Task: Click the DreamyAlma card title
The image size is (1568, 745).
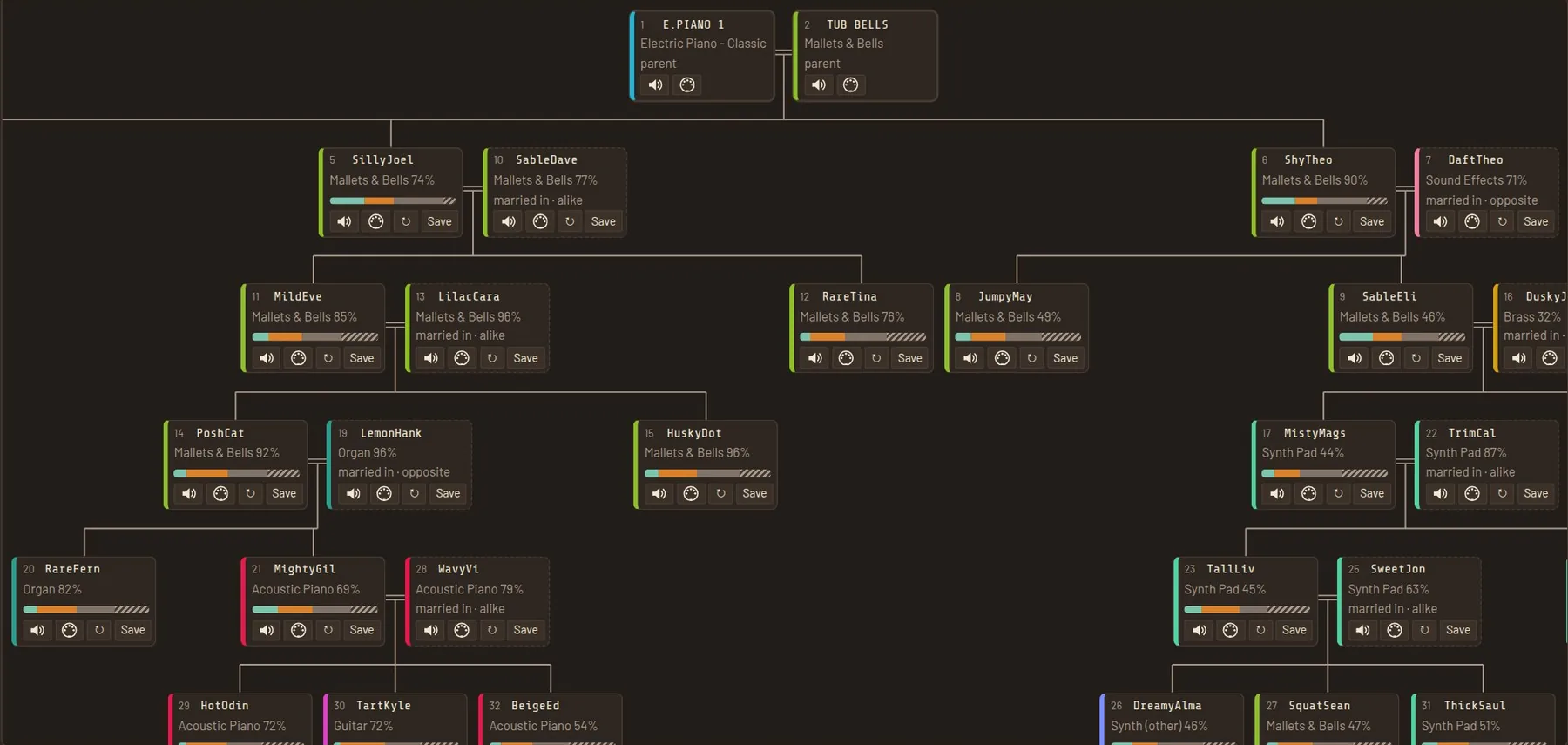Action: (1167, 706)
